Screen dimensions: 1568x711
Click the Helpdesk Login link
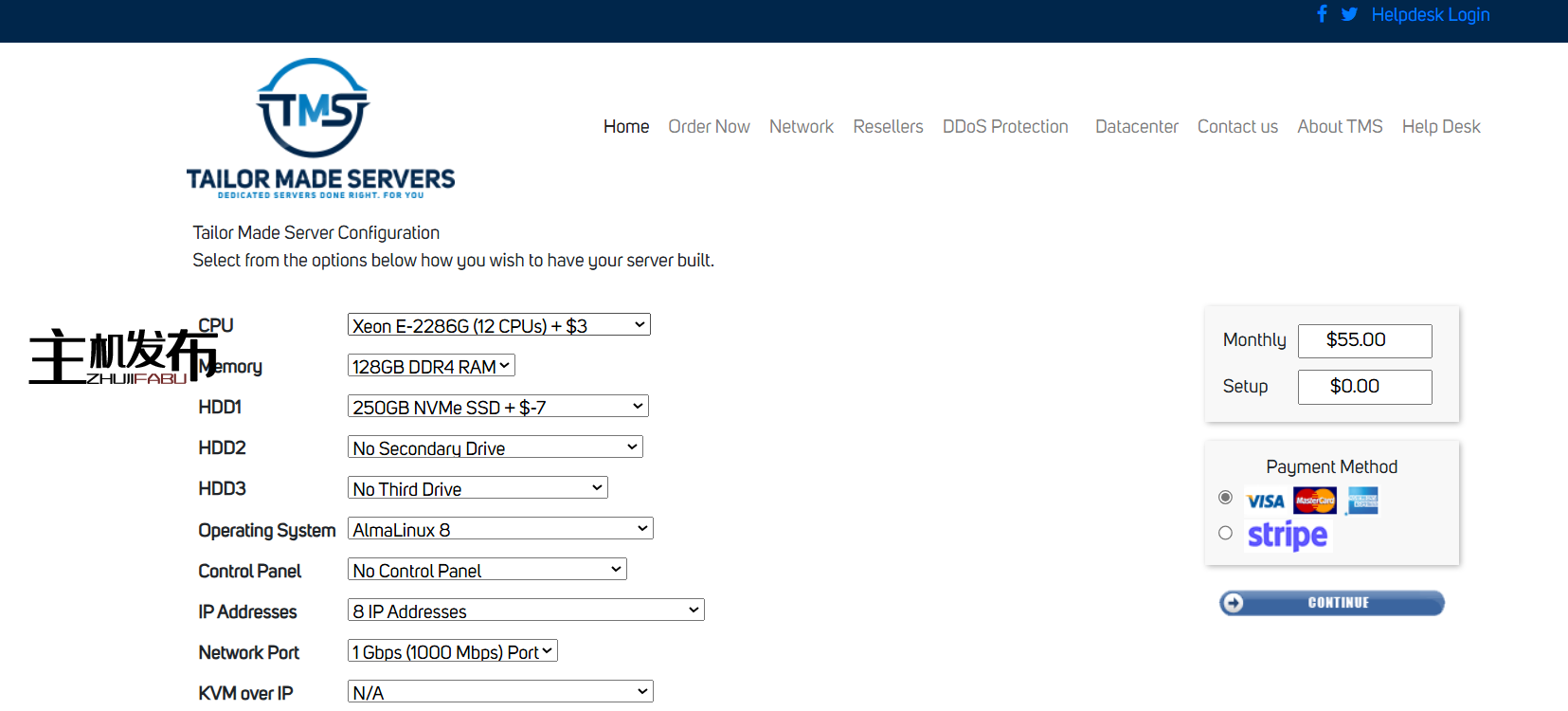pos(1430,14)
